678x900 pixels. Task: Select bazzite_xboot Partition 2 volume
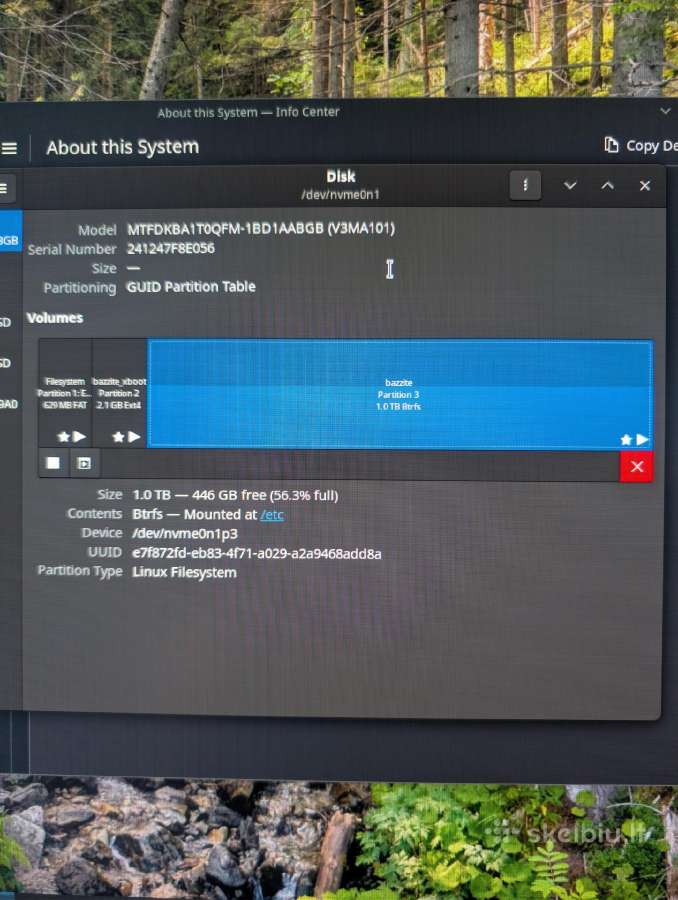tap(119, 393)
